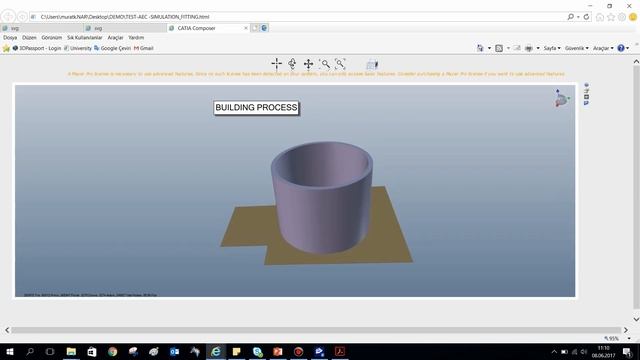The height and width of the screenshot is (360, 640).
Task: Activate the rotate view tool
Action: 292,64
